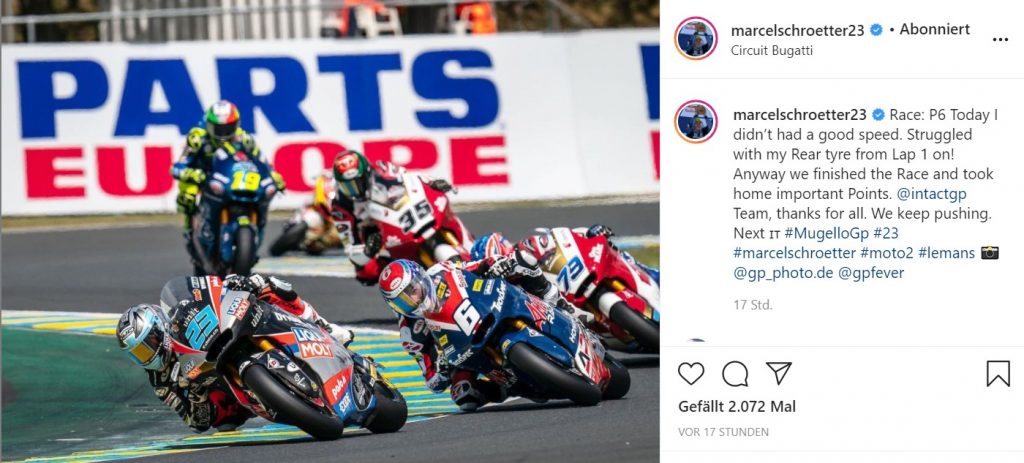This screenshot has width=1024, height=463.
Task: Save the post with the bookmark icon
Action: click(x=998, y=374)
